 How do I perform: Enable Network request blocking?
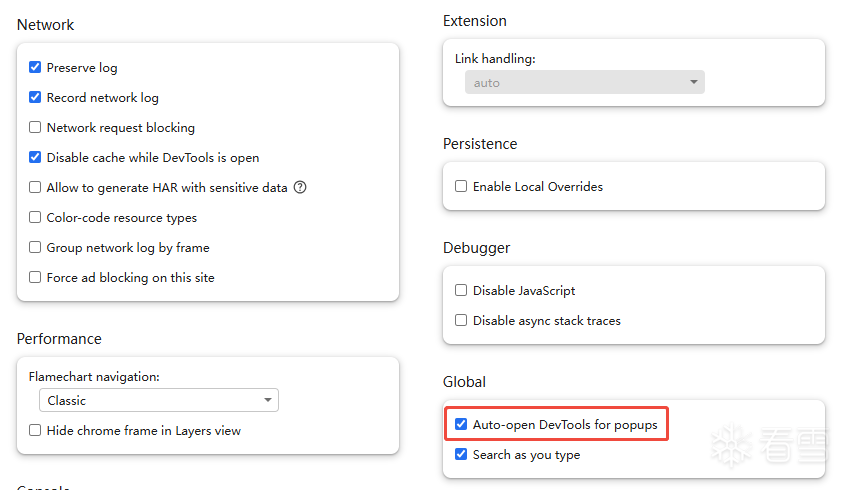[x=35, y=128]
